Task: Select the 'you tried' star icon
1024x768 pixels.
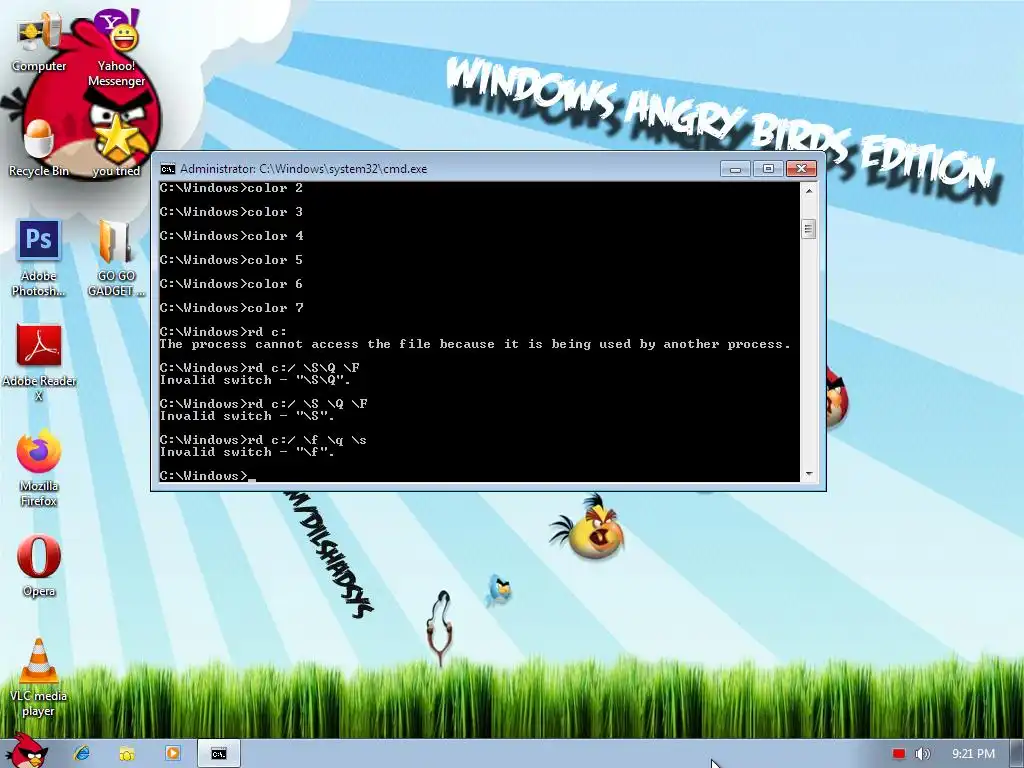Action: point(116,148)
